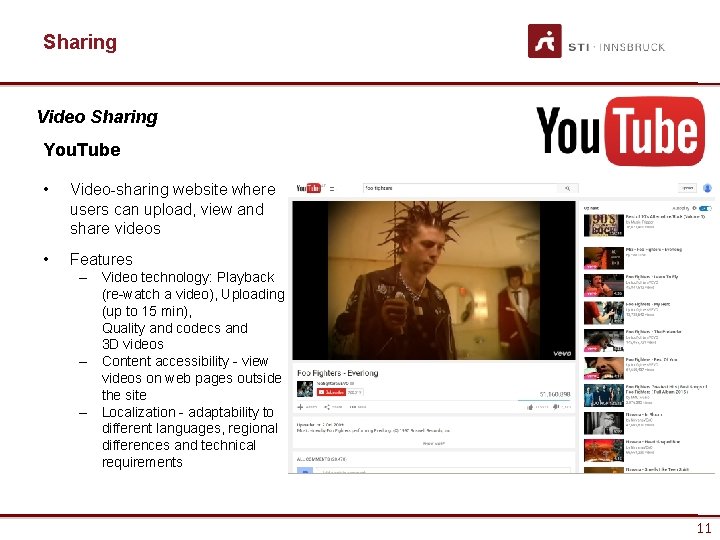Expand description with 'Show more'
The image size is (720, 540).
433,444
